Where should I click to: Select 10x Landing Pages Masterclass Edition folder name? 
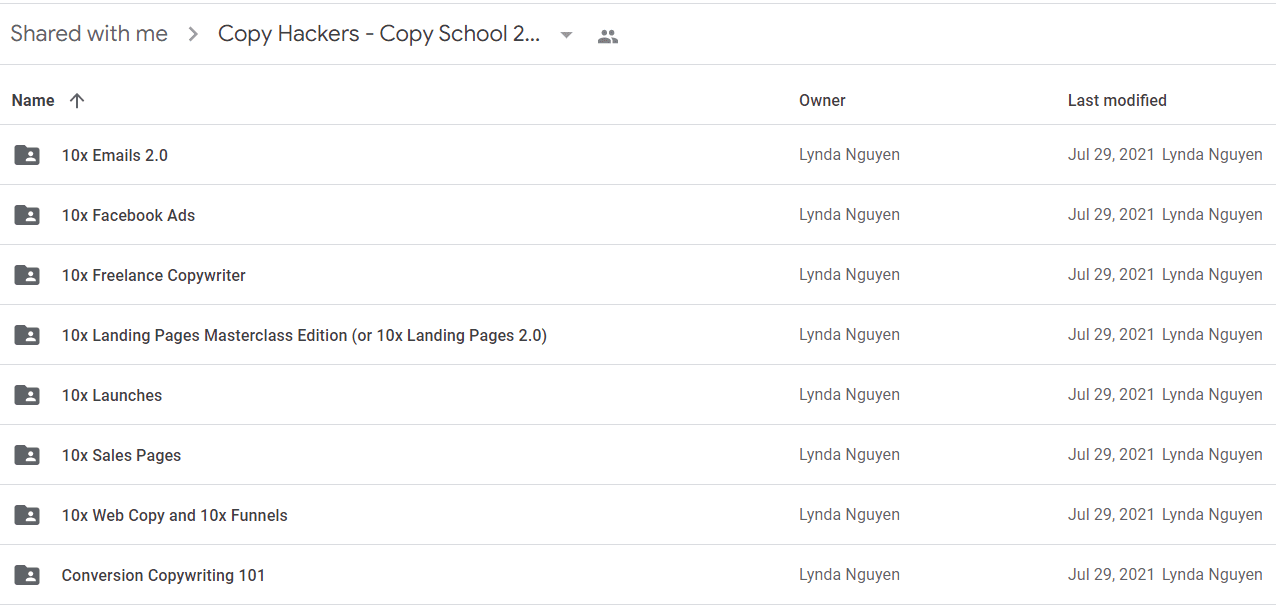point(304,335)
